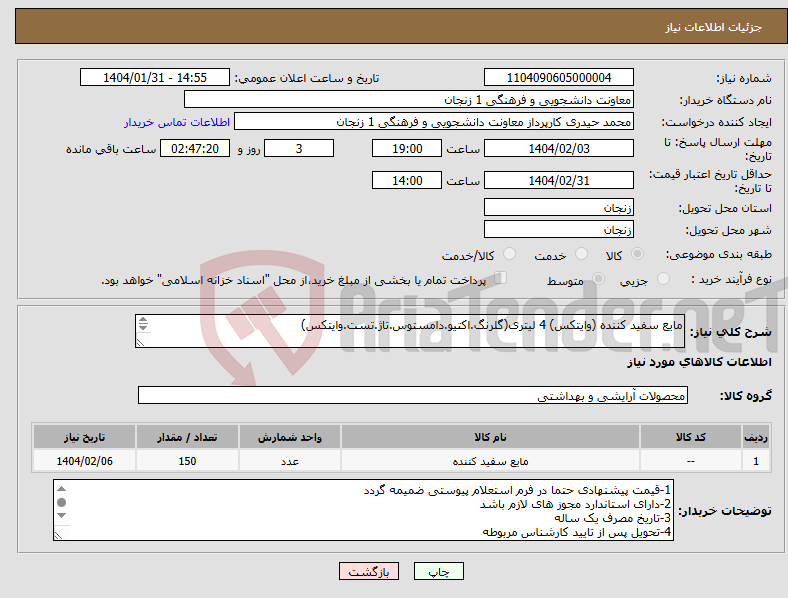This screenshot has width=788, height=598.
Task: Click price validity time 14:00
Action: pyautogui.click(x=407, y=180)
